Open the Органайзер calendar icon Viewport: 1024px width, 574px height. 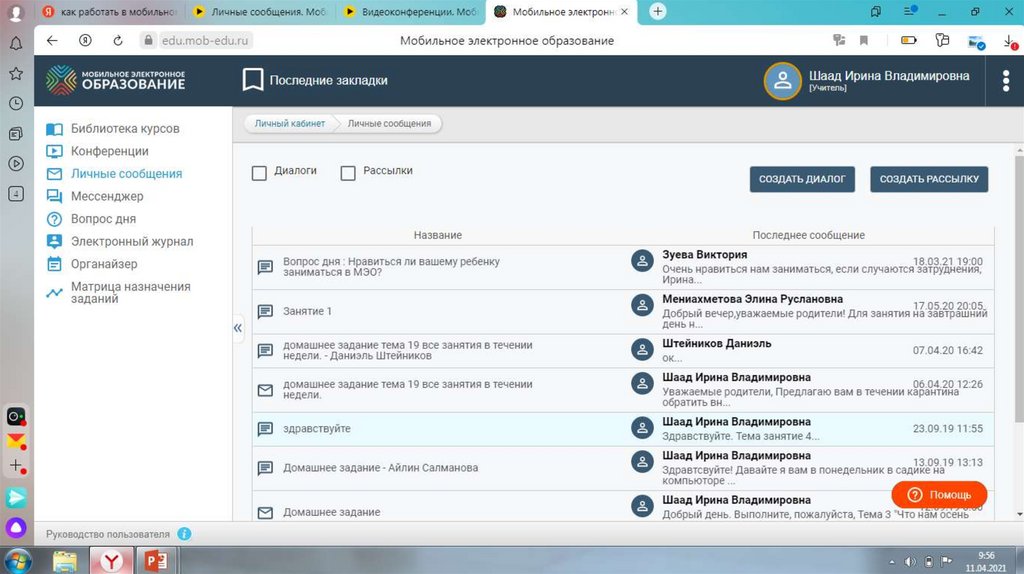click(54, 264)
